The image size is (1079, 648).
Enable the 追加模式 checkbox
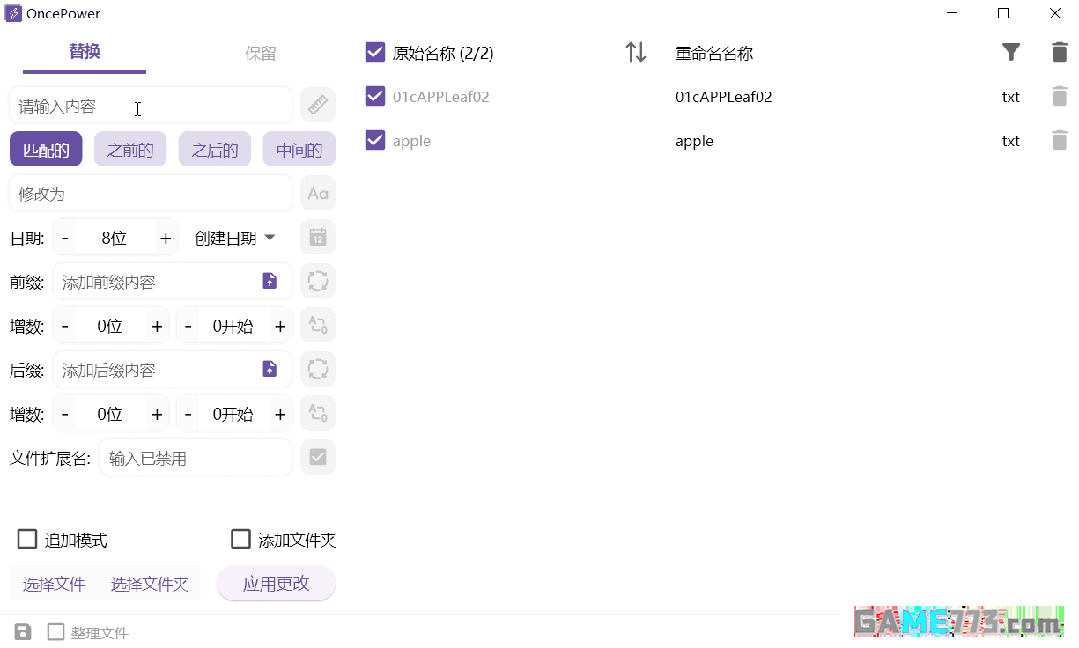click(x=27, y=539)
